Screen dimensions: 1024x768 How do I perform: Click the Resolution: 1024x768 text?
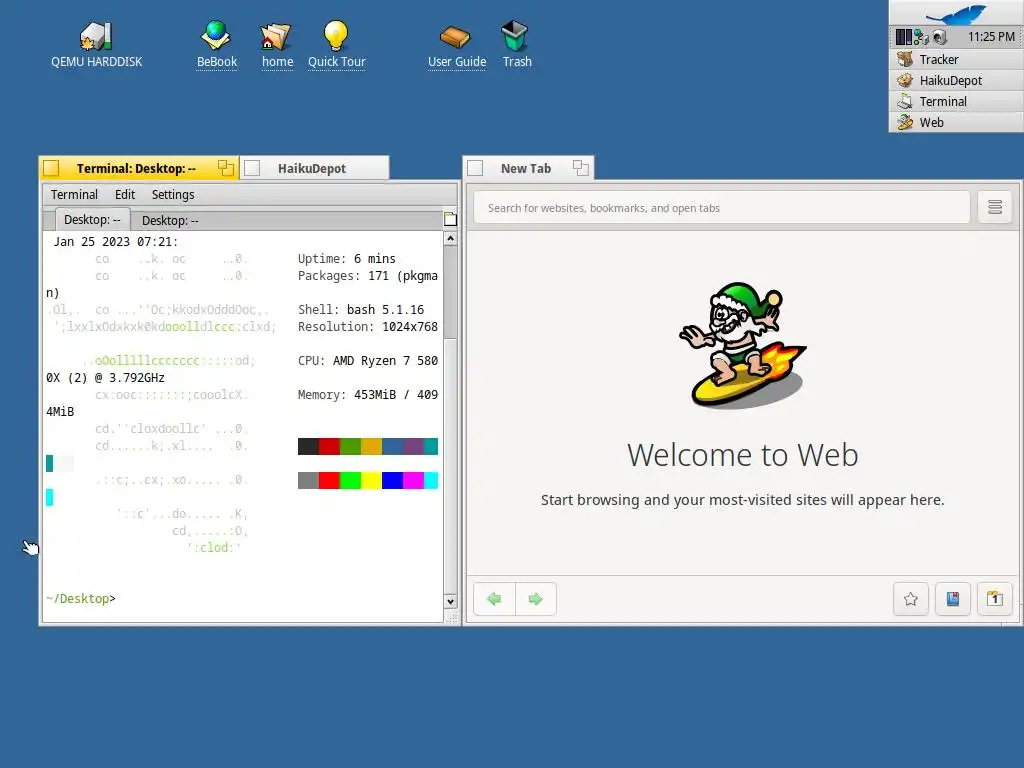368,327
